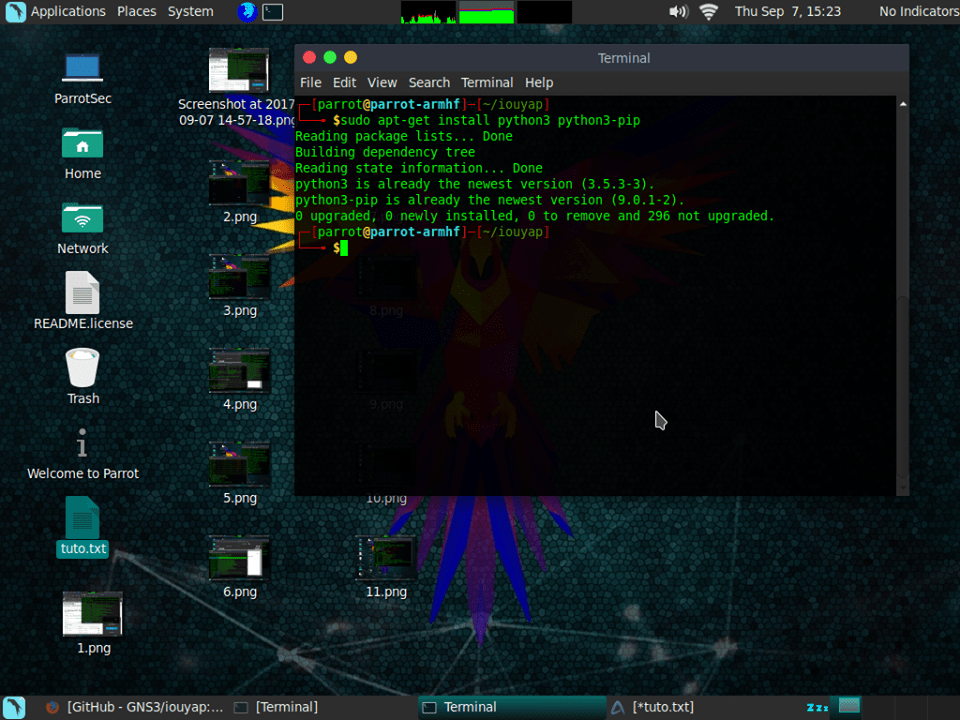This screenshot has width=960, height=720.
Task: Open the Terminal File menu
Action: (310, 83)
